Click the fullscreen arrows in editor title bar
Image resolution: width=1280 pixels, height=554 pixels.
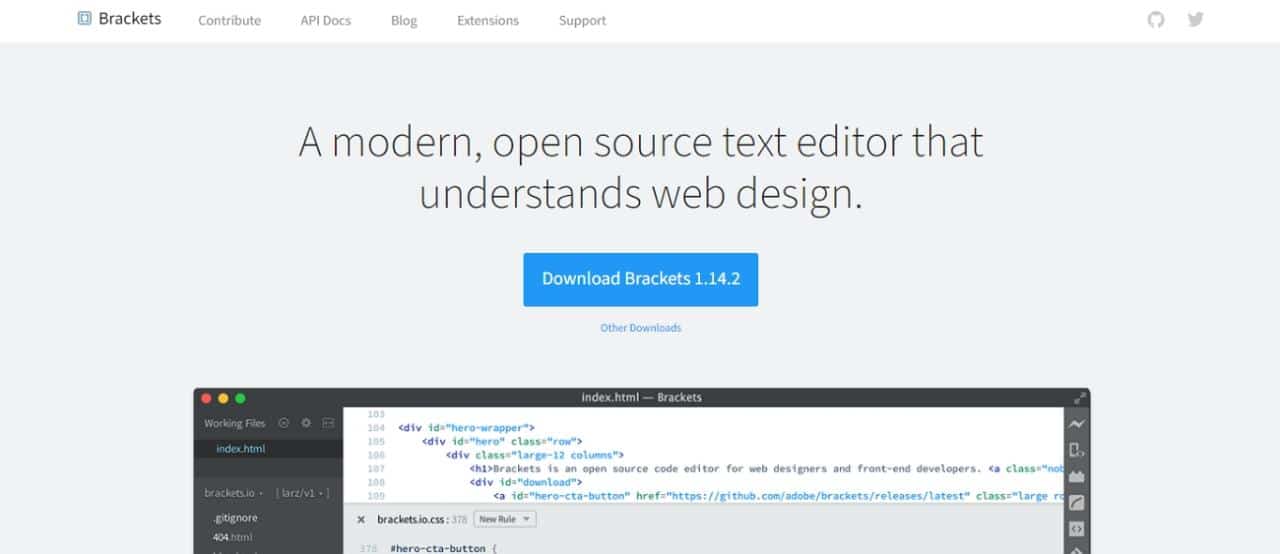pyautogui.click(x=1079, y=397)
